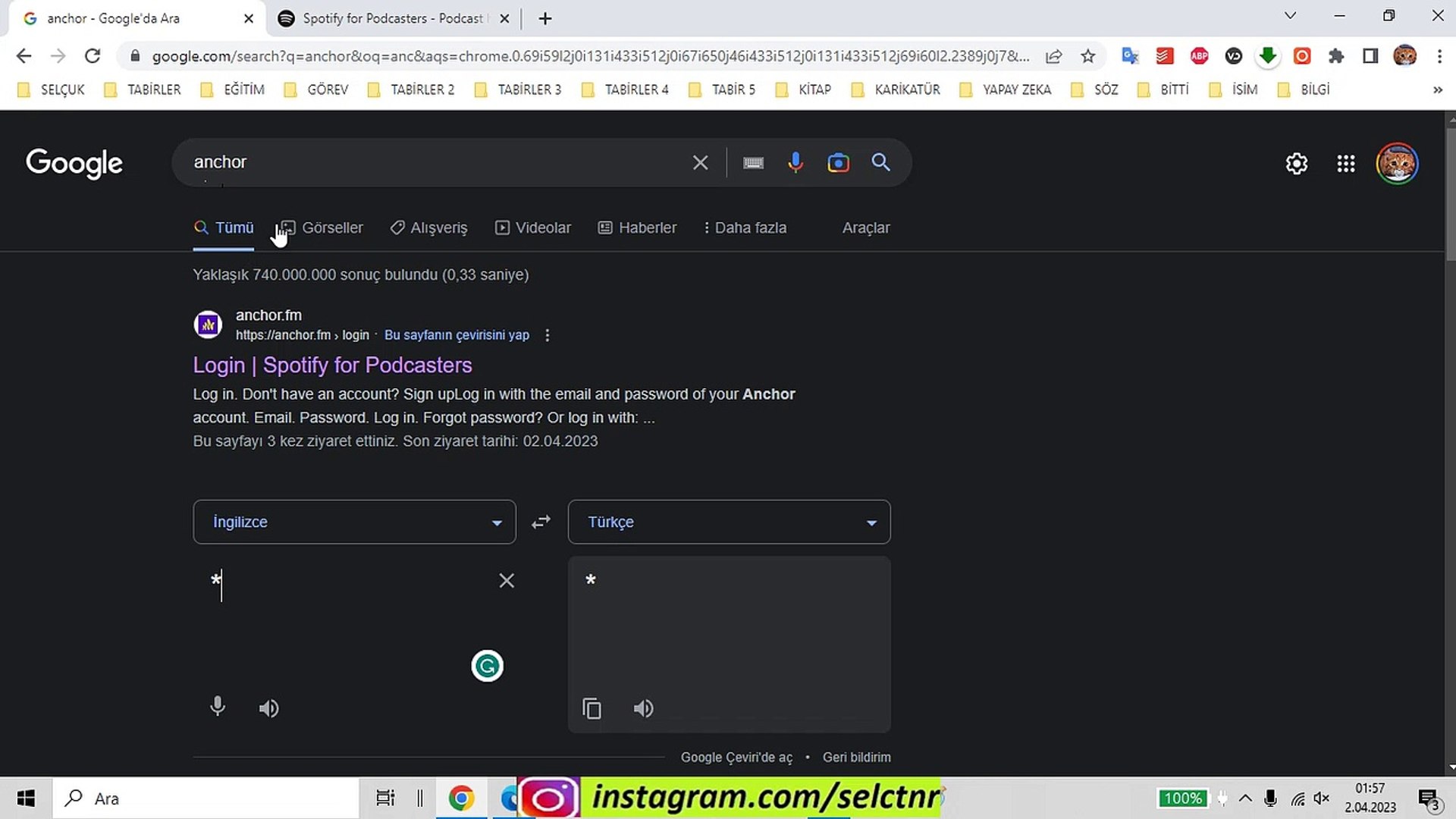Share this page from address bar
Image resolution: width=1456 pixels, height=819 pixels.
pyautogui.click(x=1053, y=56)
